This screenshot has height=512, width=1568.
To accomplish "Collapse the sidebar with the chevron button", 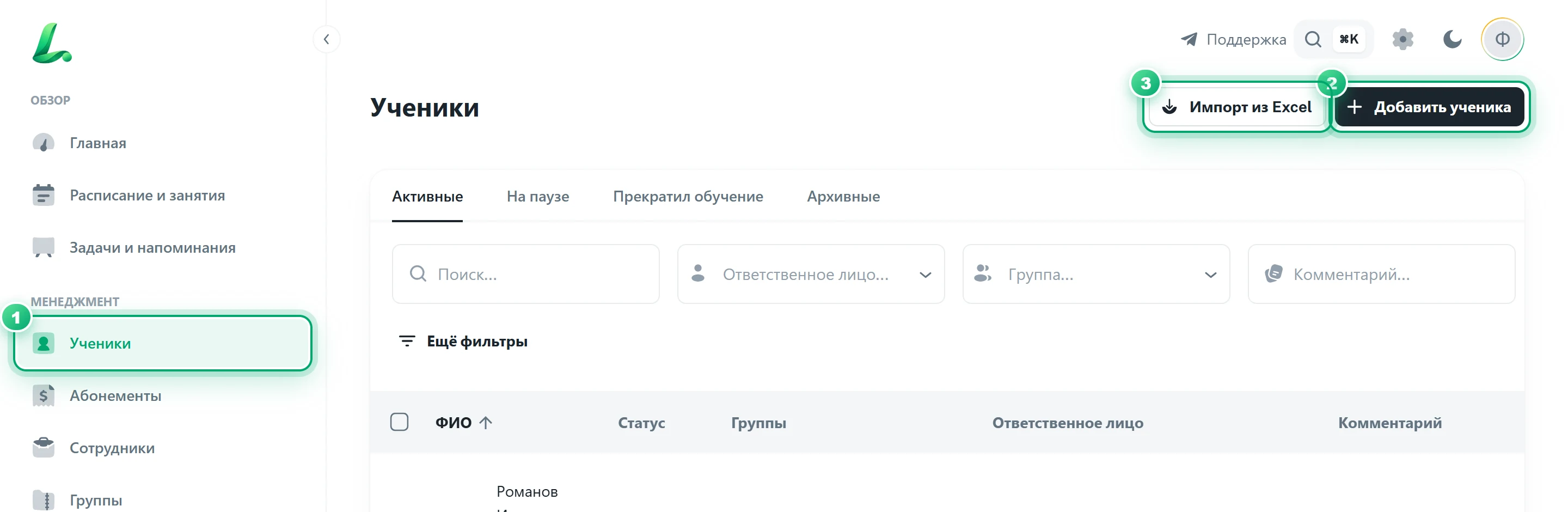I will point(327,40).
